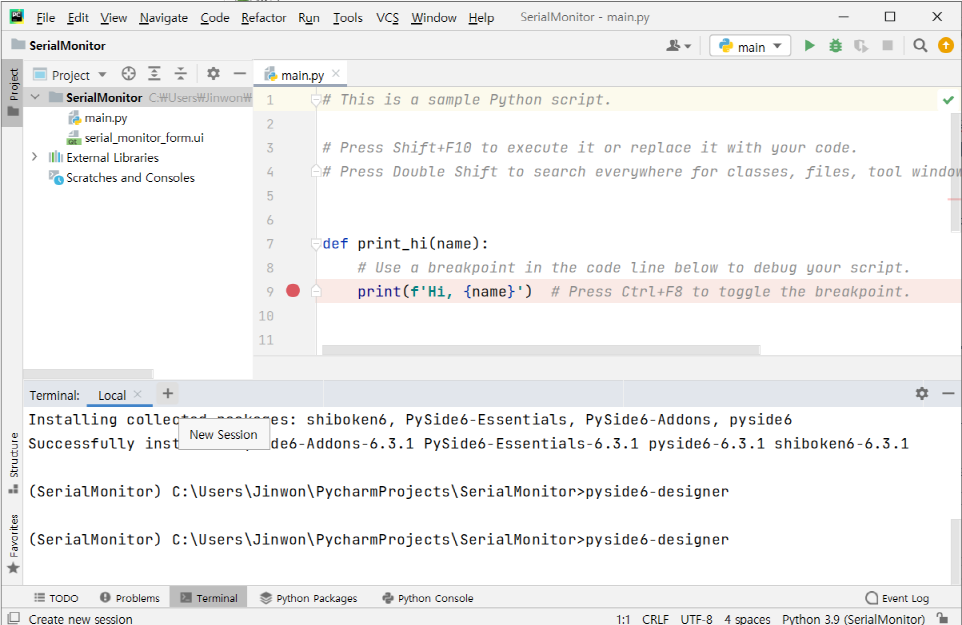Open the Help menu
Image resolution: width=962 pixels, height=625 pixels.
tap(481, 18)
